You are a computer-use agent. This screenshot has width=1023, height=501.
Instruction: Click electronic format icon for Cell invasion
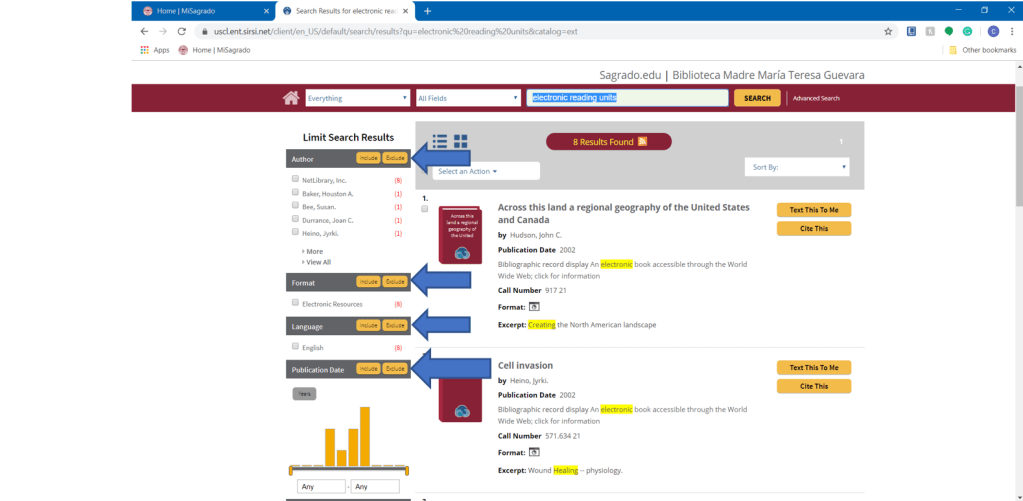[534, 452]
